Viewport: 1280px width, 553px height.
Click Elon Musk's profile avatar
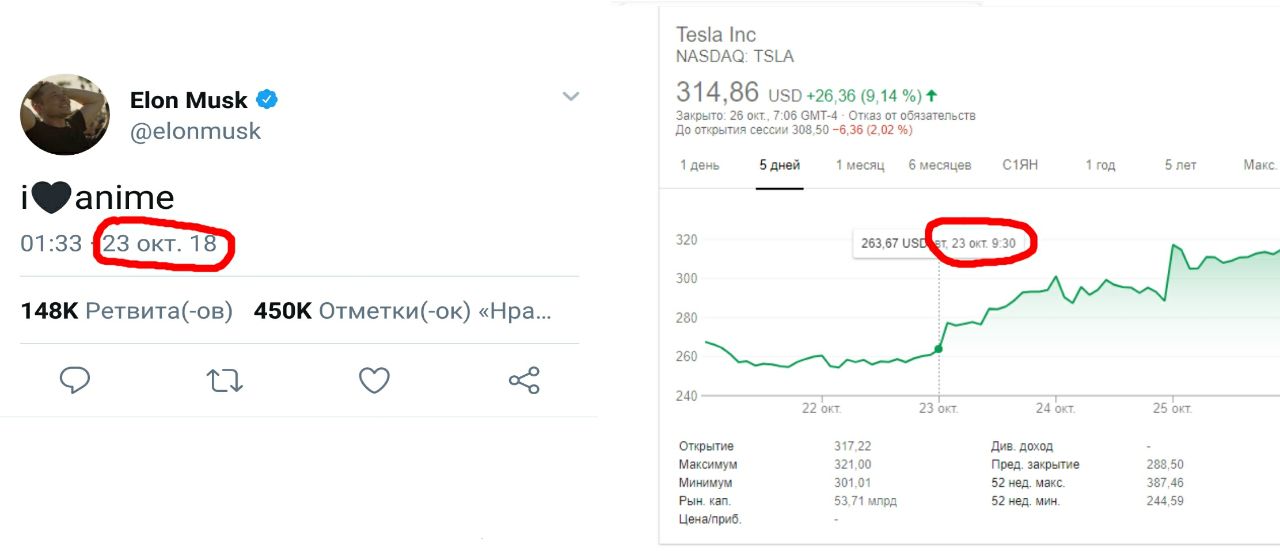pos(65,114)
